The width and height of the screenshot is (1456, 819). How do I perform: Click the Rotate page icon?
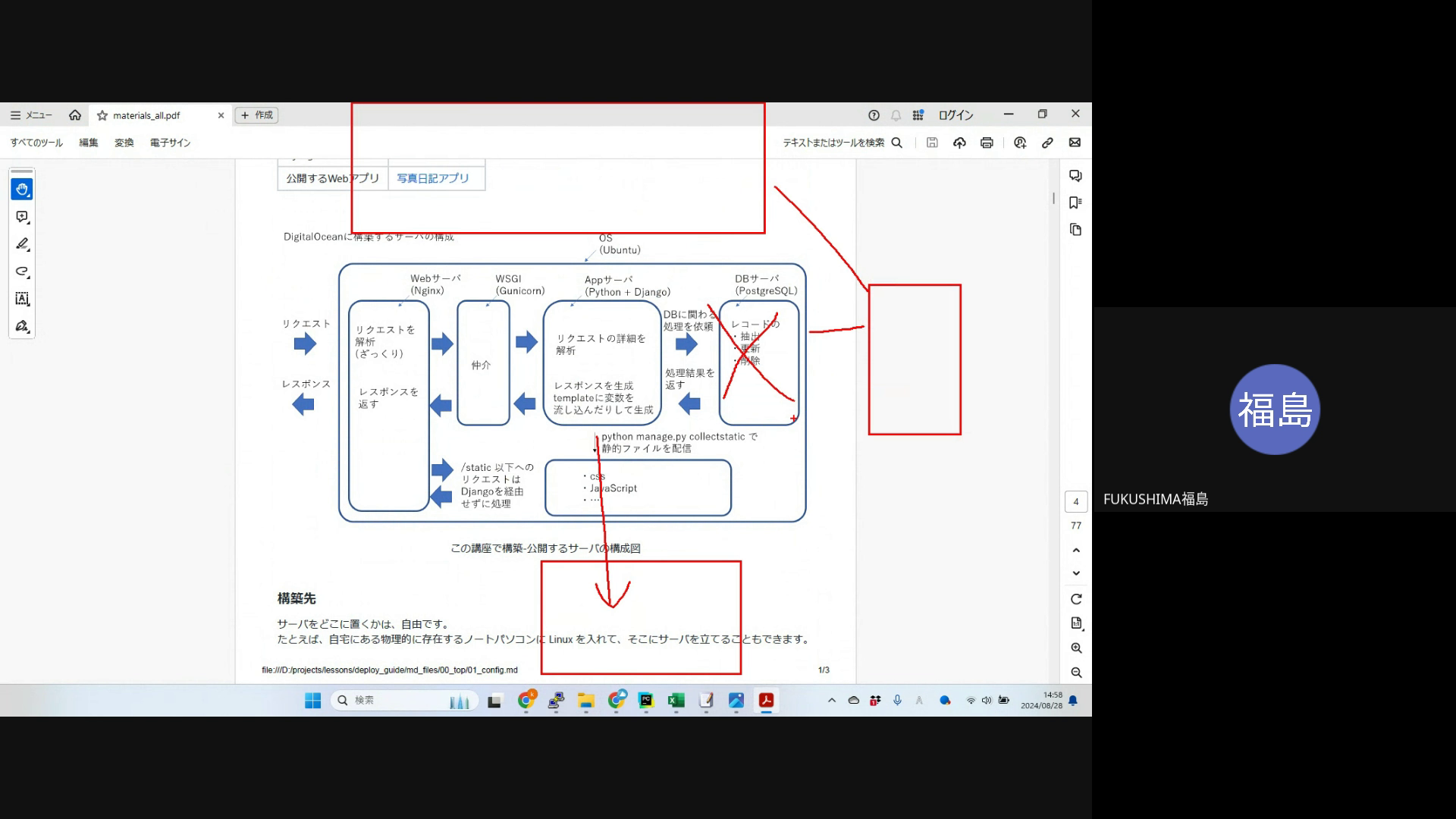[1076, 599]
